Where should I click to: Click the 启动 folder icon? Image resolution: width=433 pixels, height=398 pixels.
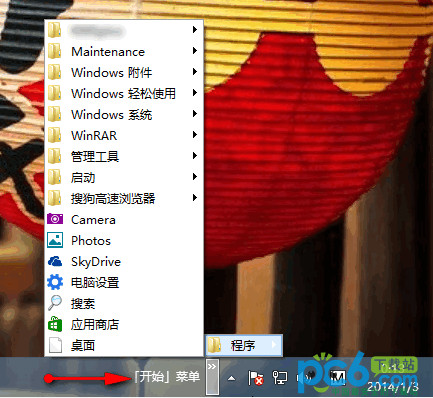[x=54, y=177]
